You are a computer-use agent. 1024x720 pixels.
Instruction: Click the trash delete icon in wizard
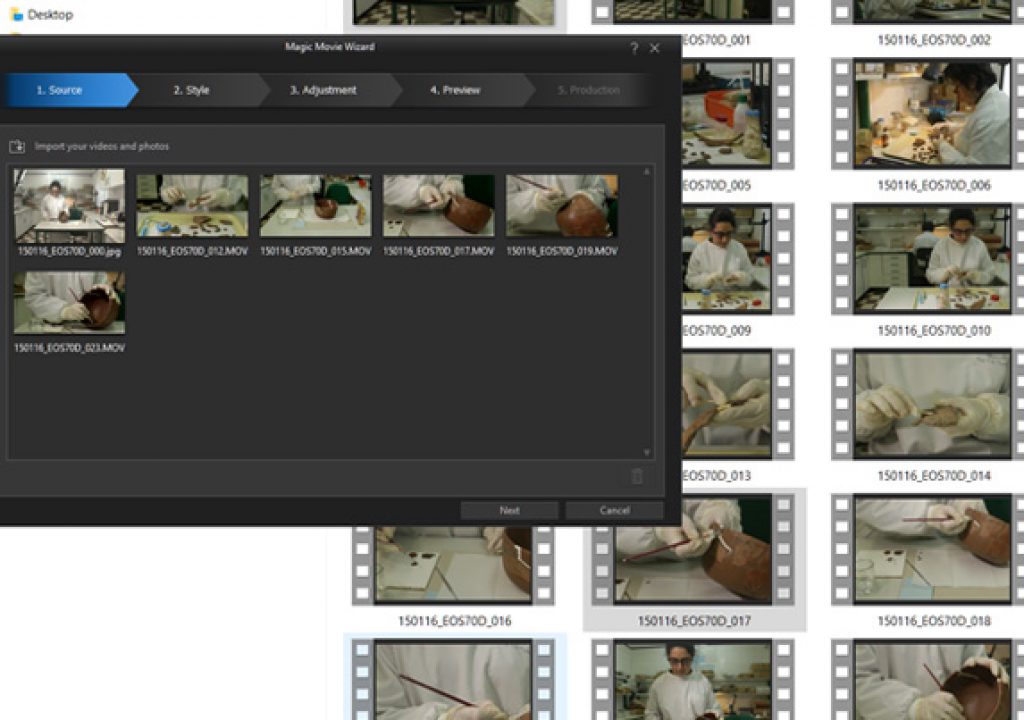click(x=637, y=476)
